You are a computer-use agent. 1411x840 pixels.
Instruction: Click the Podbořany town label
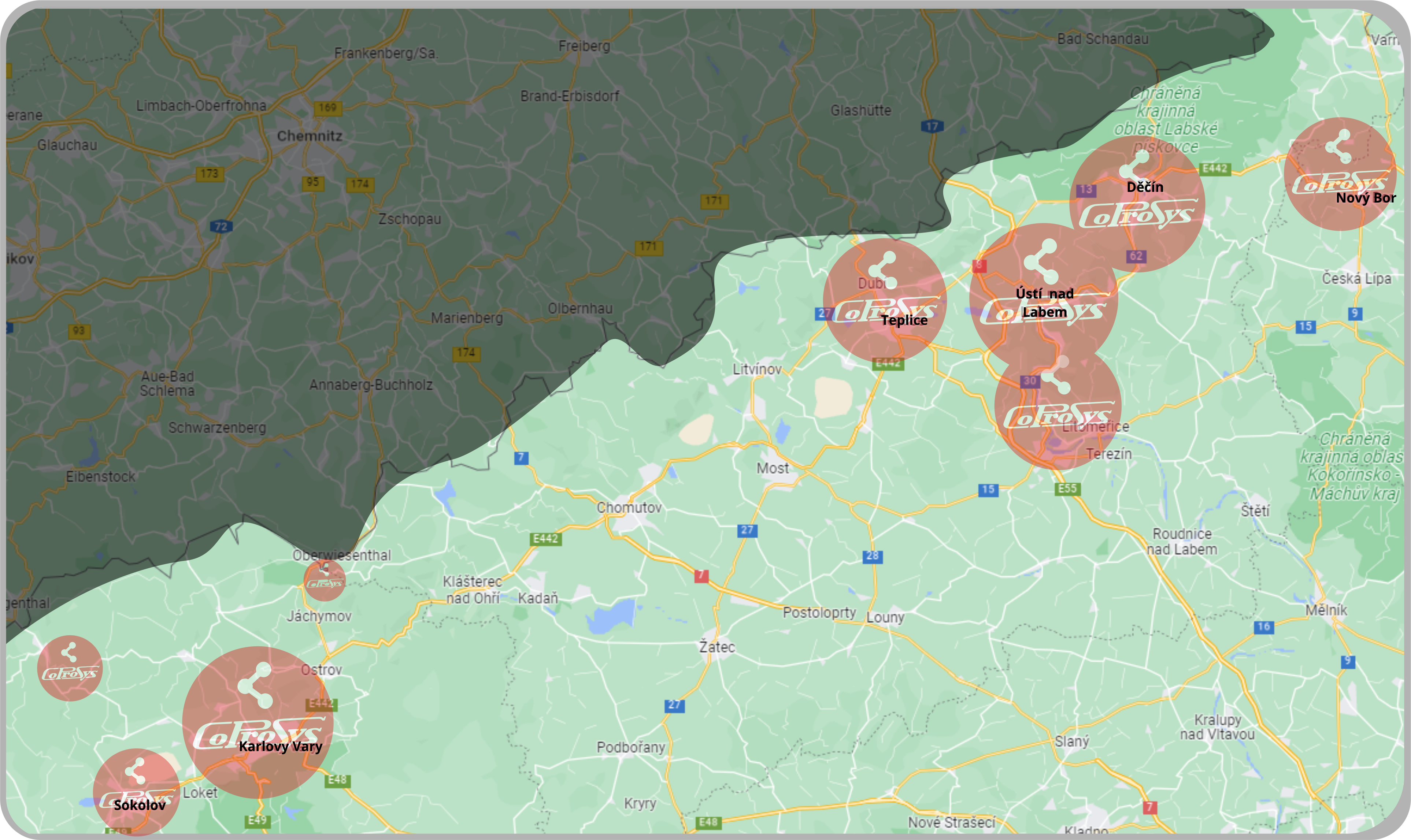[x=631, y=747]
